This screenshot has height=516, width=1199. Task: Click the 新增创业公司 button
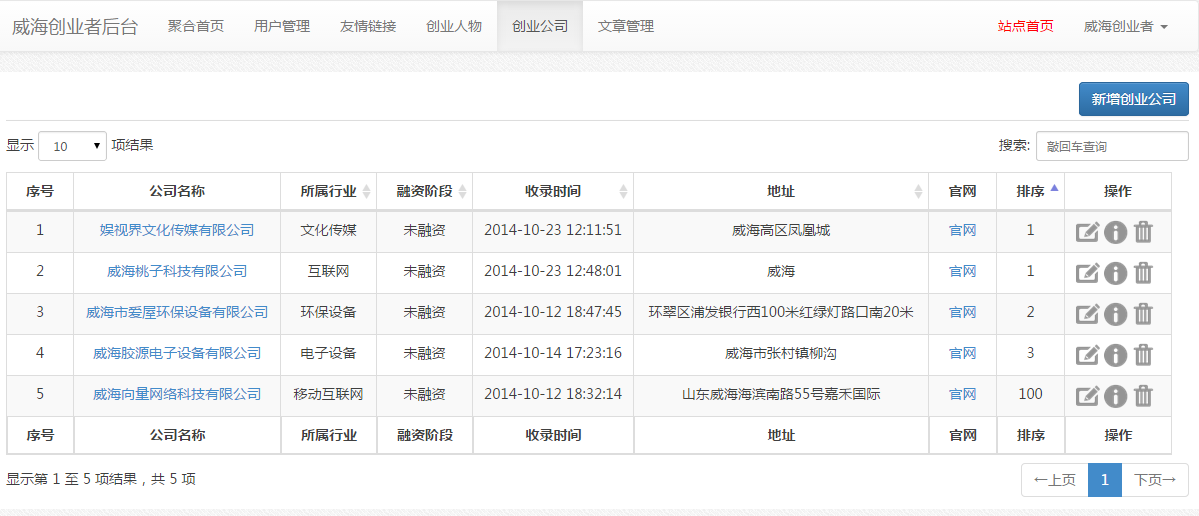[x=1133, y=99]
